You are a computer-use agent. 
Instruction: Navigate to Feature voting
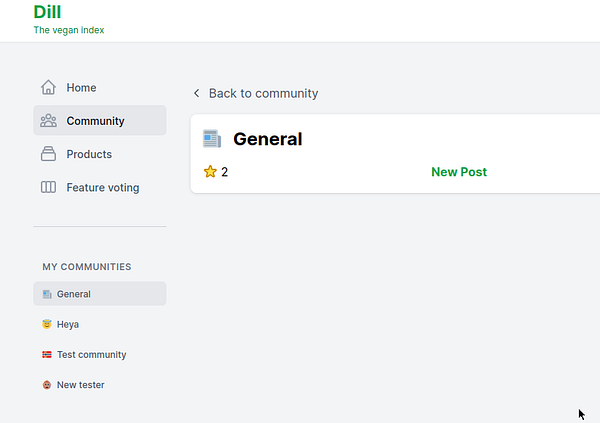102,187
